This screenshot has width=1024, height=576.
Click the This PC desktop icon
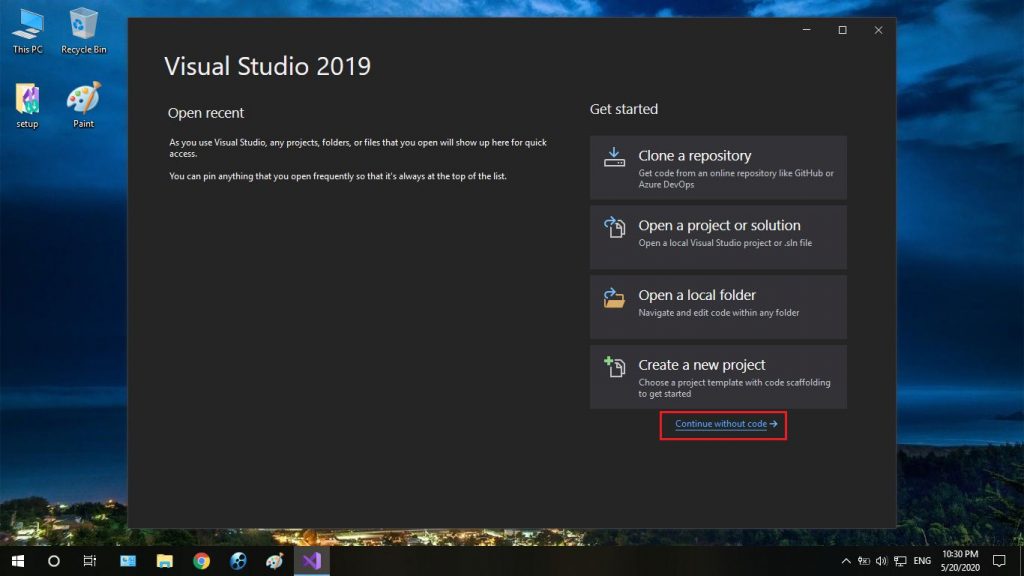point(27,30)
